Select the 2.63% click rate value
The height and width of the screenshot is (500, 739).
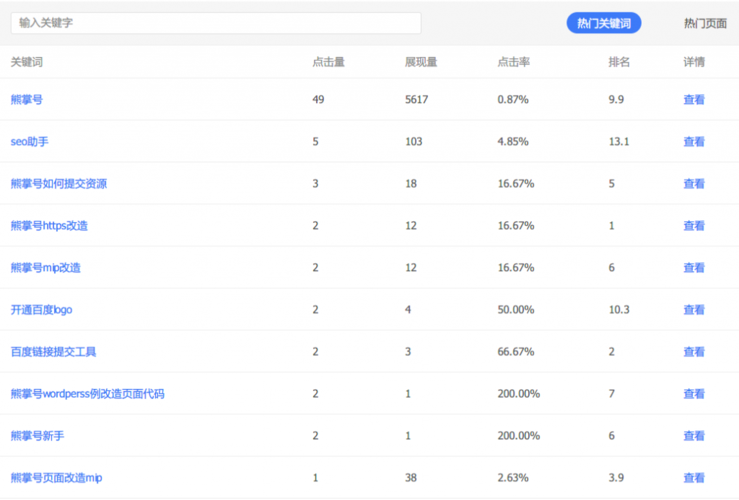[513, 477]
